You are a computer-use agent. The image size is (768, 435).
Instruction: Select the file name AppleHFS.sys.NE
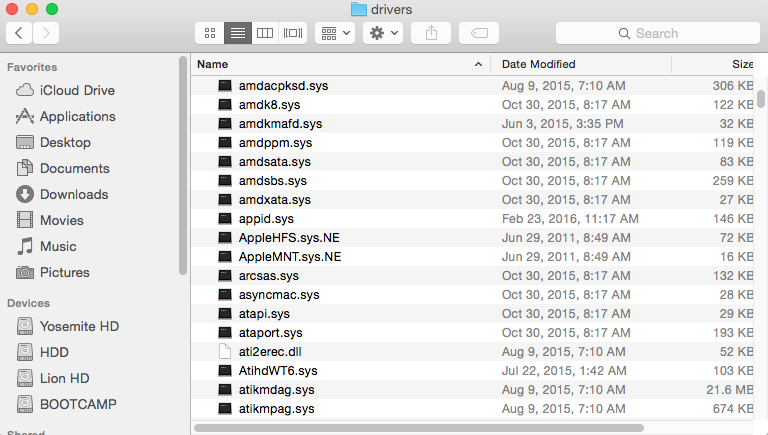click(x=289, y=238)
